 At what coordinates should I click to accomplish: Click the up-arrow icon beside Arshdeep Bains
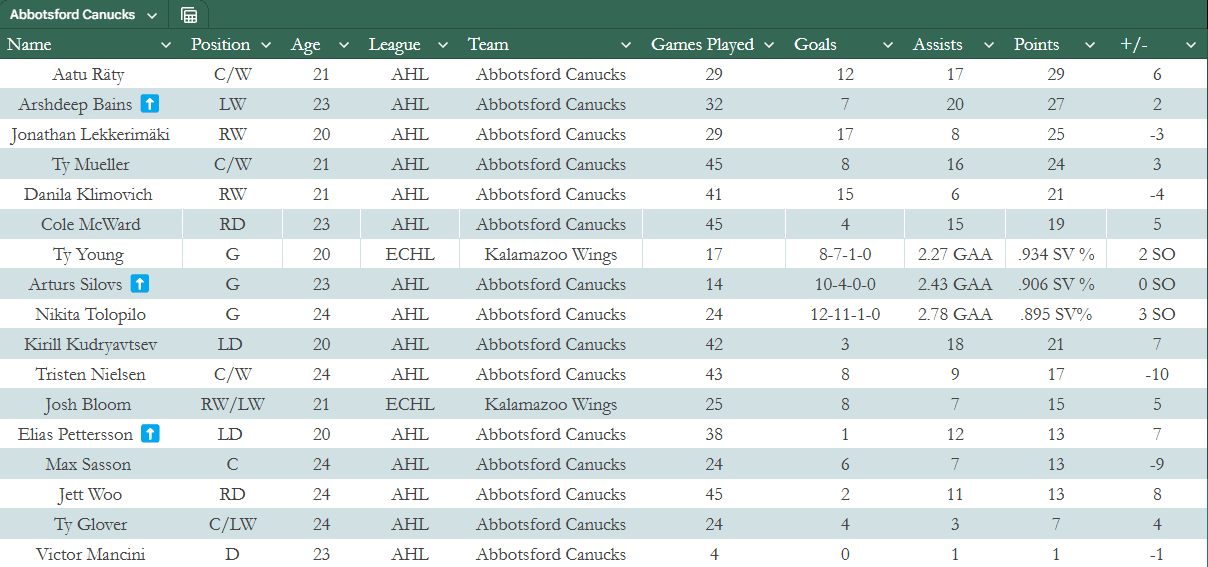150,104
